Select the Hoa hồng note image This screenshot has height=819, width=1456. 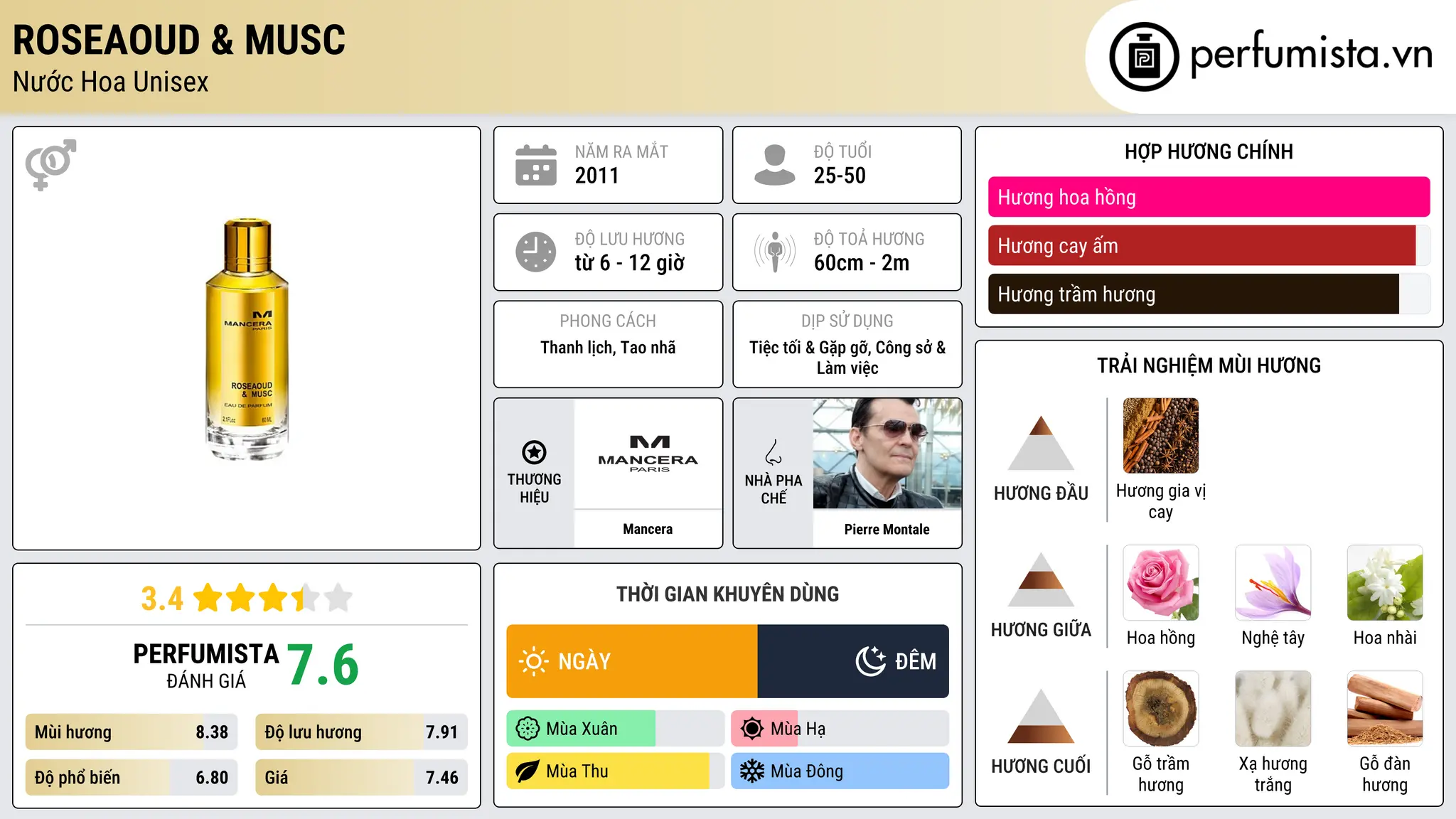click(x=1161, y=583)
